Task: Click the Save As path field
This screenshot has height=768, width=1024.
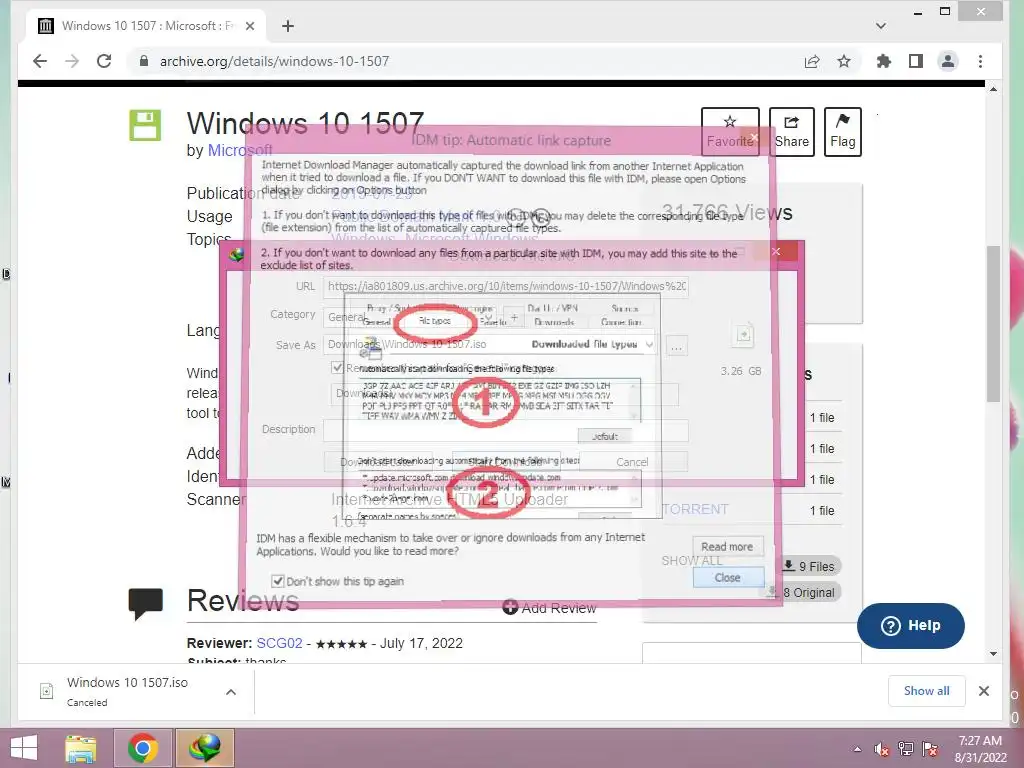Action: pyautogui.click(x=490, y=344)
